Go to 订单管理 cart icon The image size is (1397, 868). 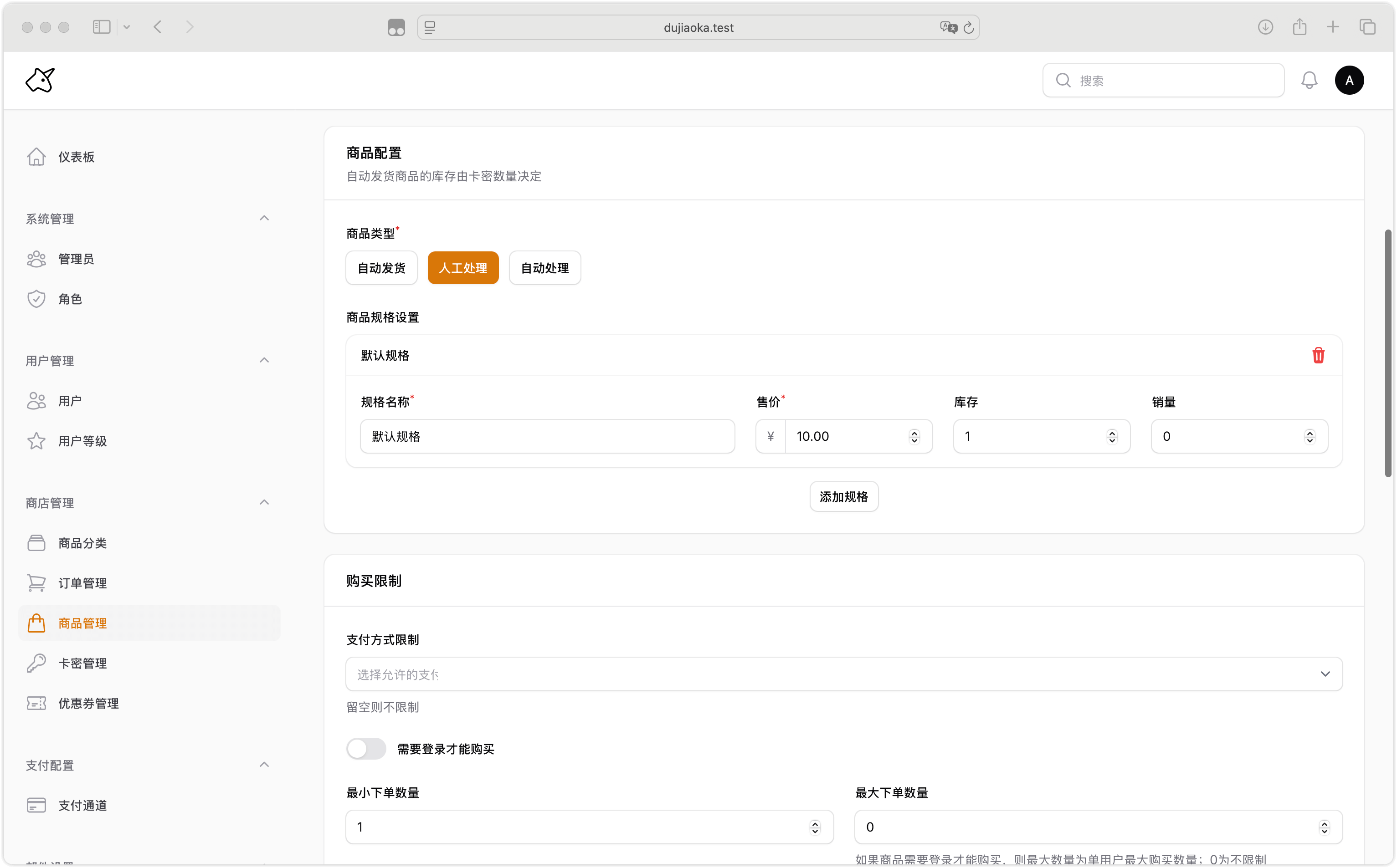pos(36,582)
